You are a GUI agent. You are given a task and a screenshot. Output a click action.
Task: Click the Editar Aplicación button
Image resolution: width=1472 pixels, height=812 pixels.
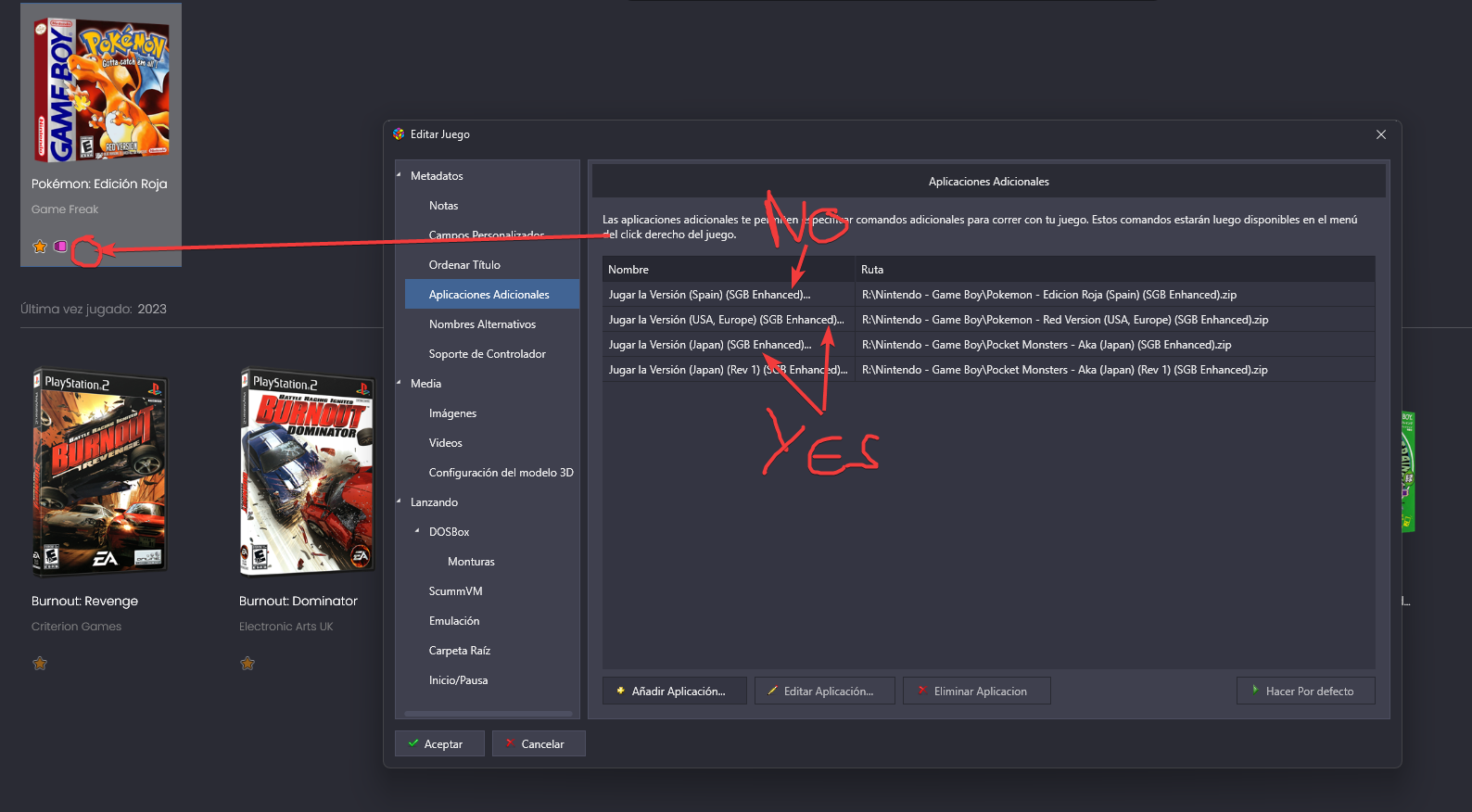point(825,691)
